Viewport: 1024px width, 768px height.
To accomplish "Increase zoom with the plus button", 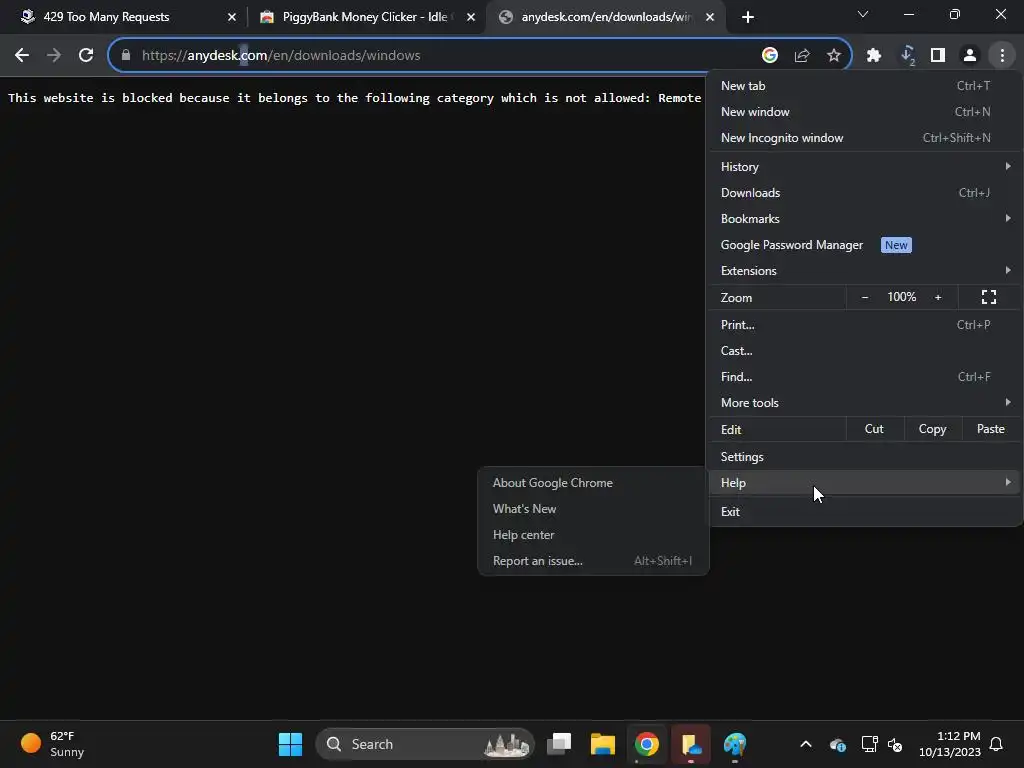I will click(938, 297).
